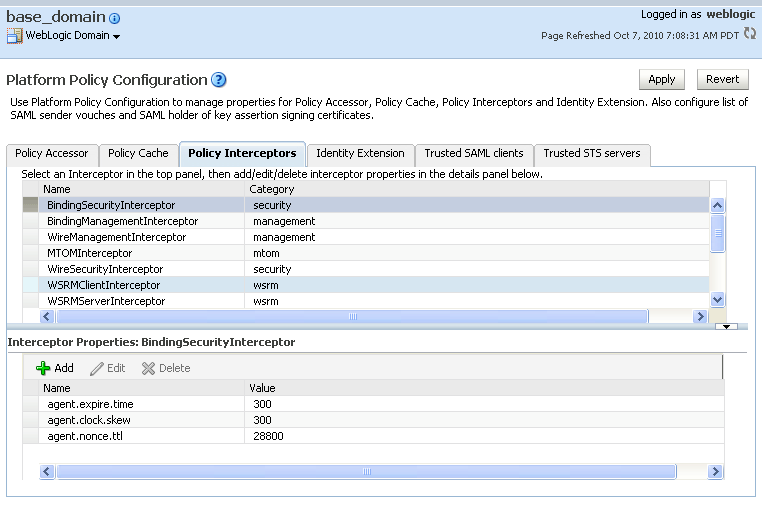Screen dimensions: 762x506
Task: Click the interceptors list scroll down arrow
Action: pyautogui.click(x=717, y=299)
